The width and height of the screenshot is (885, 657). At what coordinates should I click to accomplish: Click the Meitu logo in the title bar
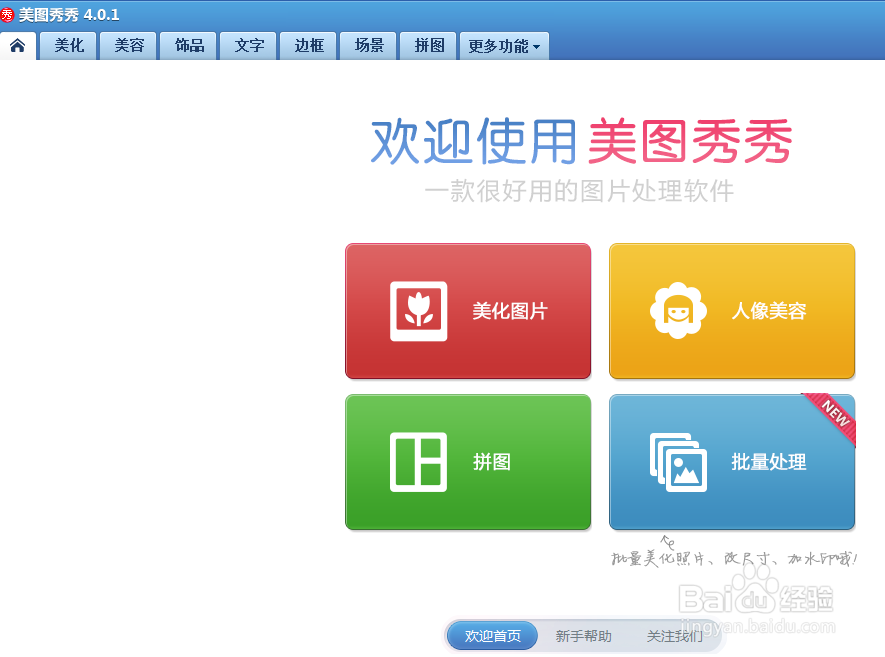(x=10, y=14)
